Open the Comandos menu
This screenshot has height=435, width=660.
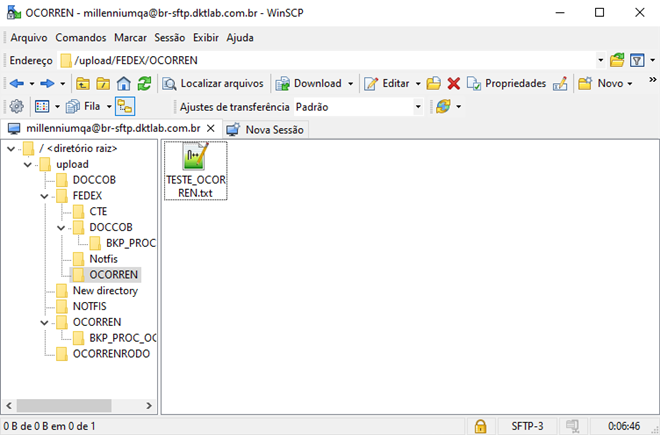click(x=81, y=37)
